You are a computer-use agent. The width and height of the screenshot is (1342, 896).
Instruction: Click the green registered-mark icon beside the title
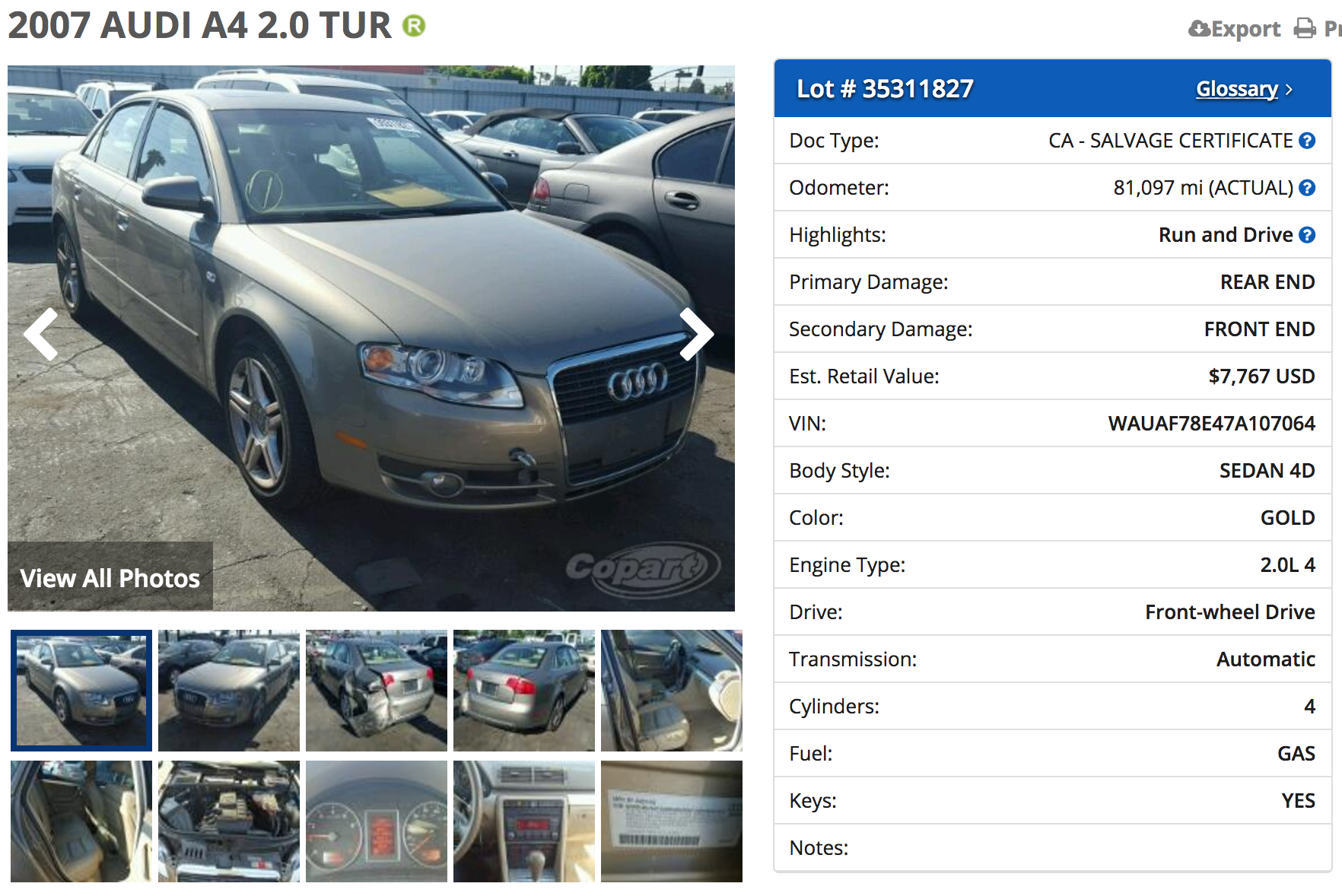[414, 27]
